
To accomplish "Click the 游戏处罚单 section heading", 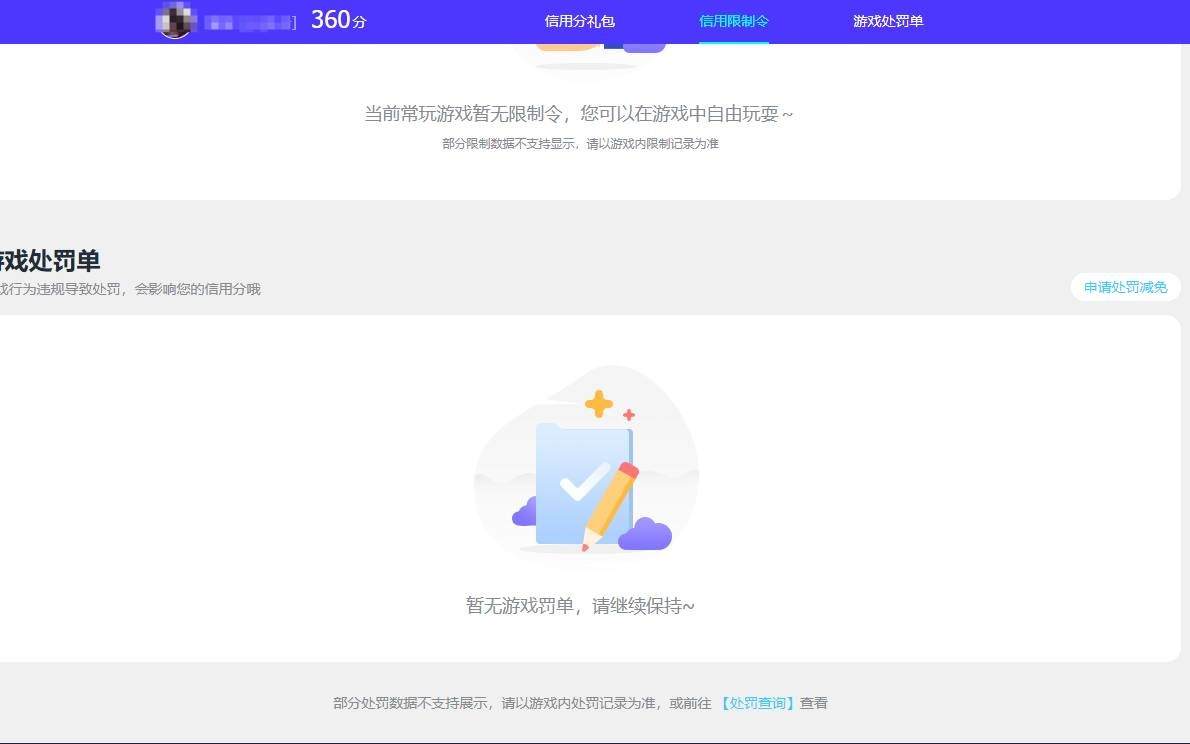I will (49, 260).
